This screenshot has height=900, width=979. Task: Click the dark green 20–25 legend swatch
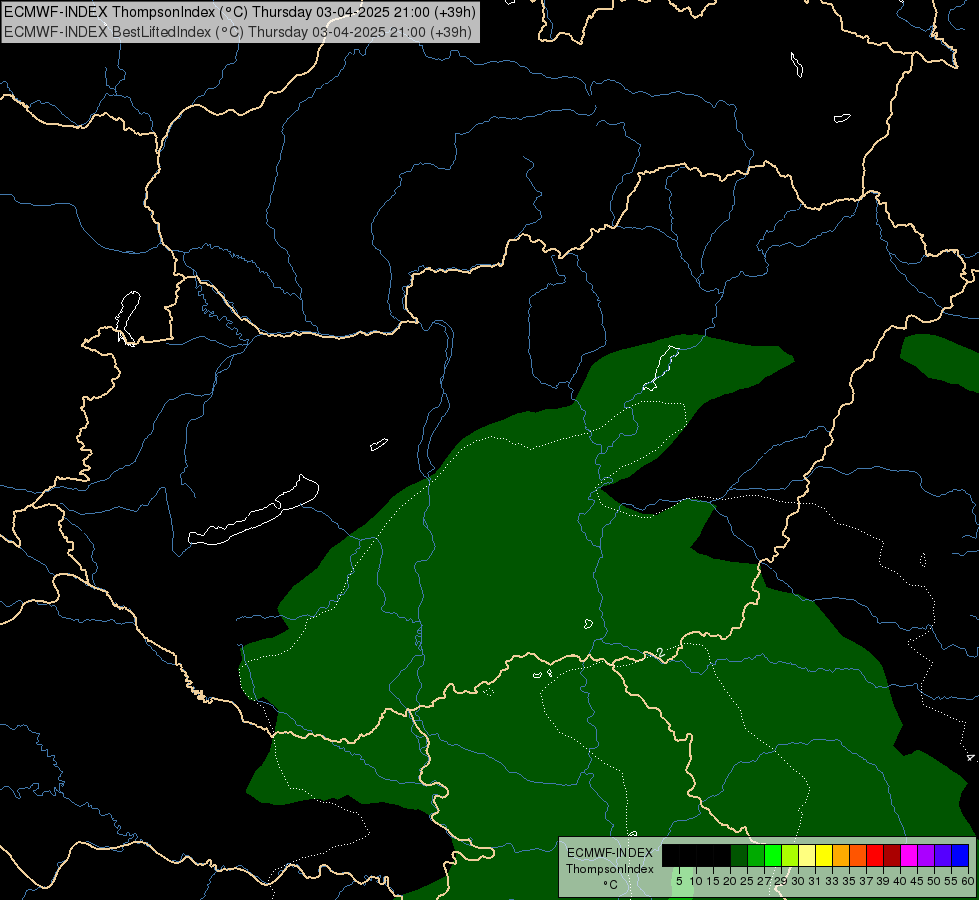739,855
